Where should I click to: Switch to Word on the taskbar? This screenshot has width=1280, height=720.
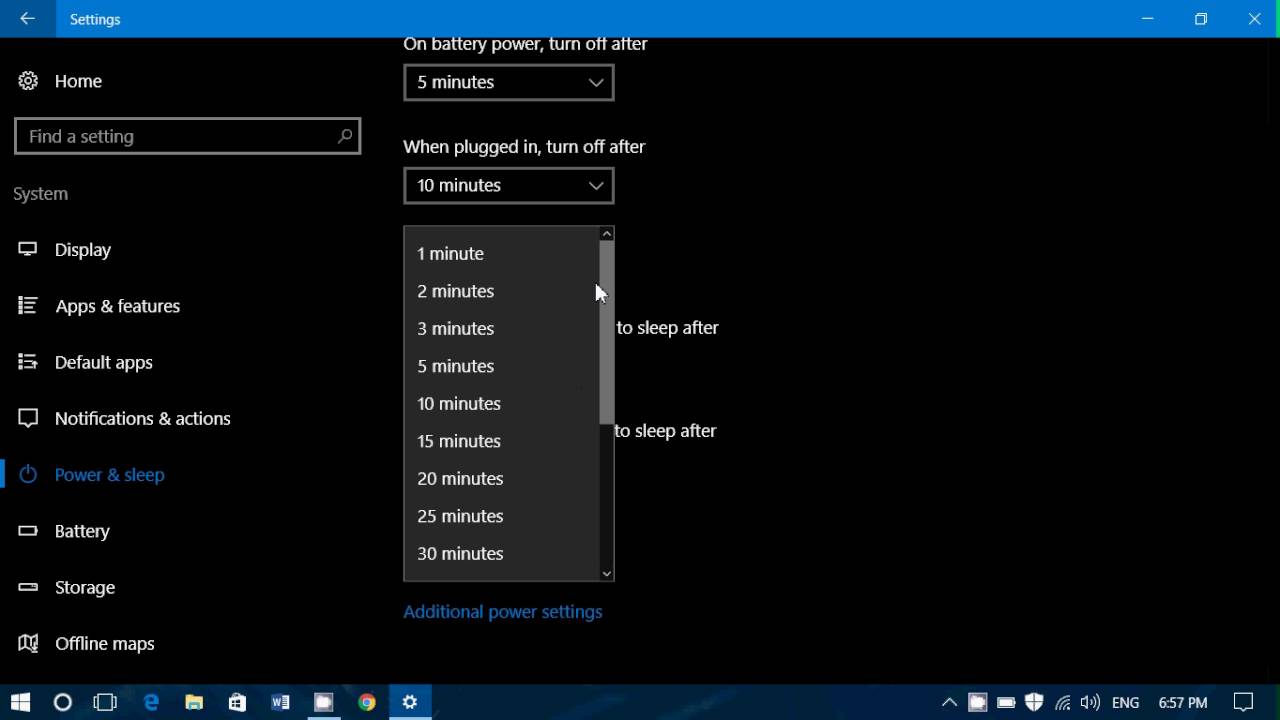[x=280, y=703]
